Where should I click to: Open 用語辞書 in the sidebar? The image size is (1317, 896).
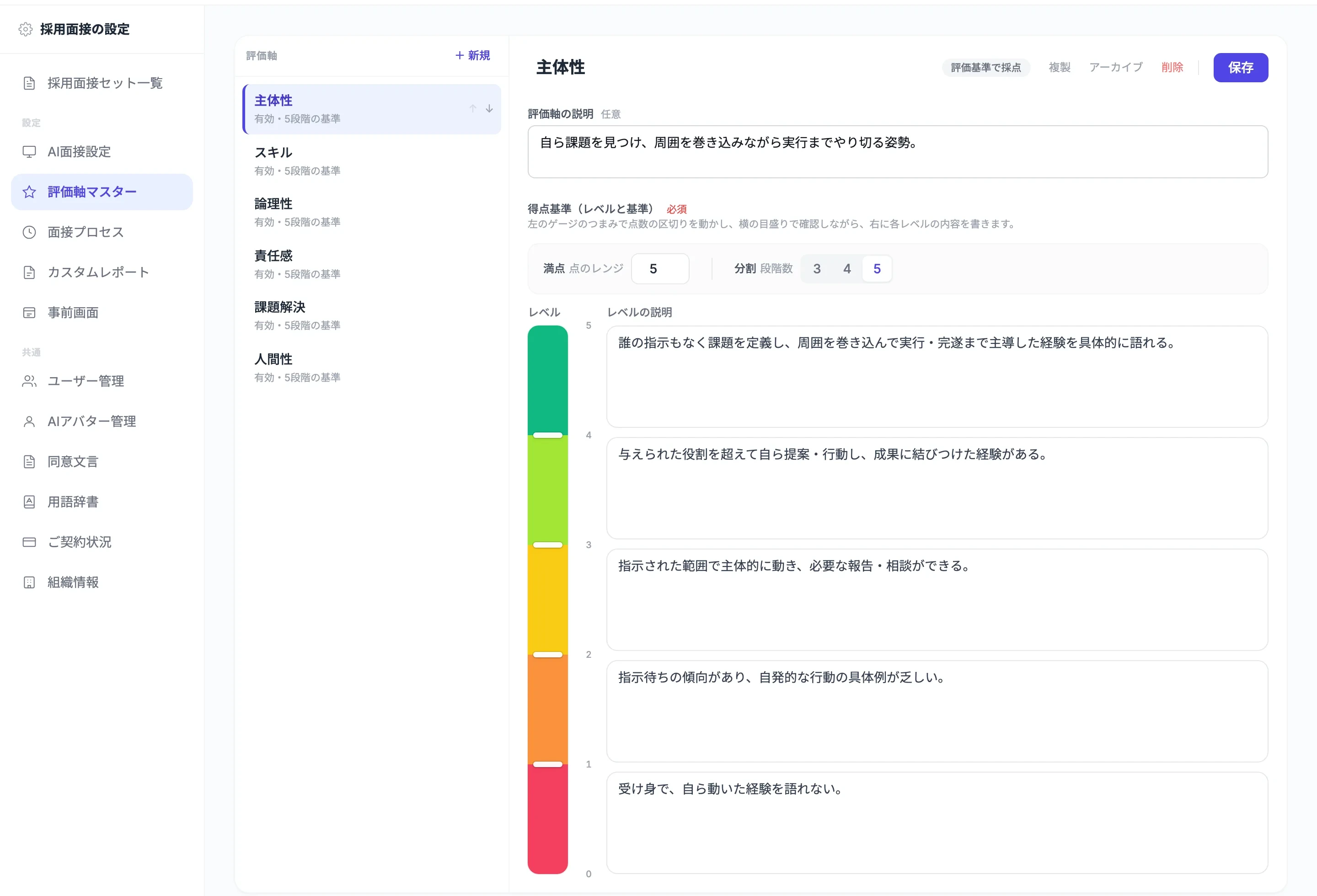point(102,502)
